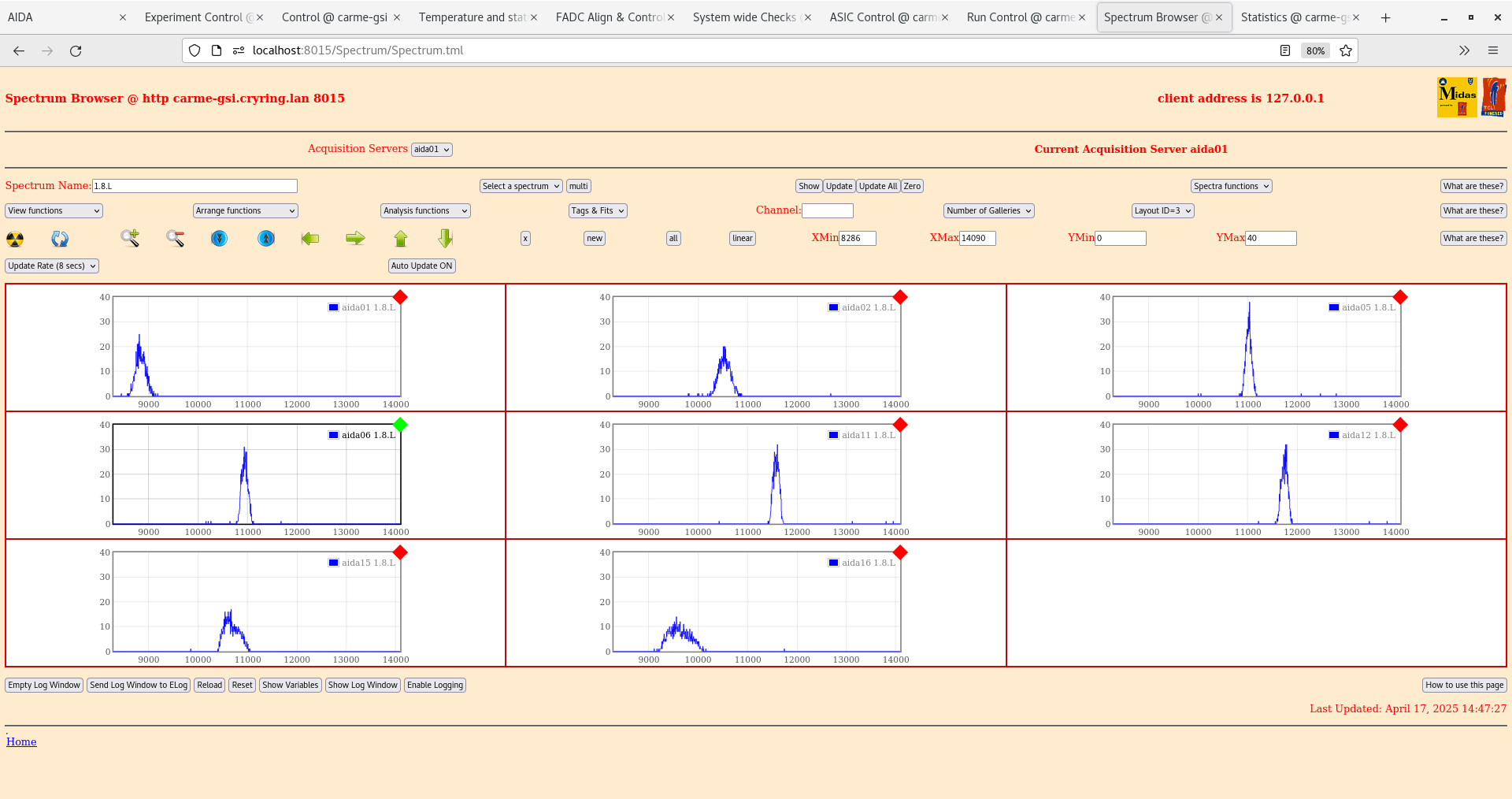1512x799 pixels.
Task: Toggle the Auto Update ON button
Action: click(x=421, y=266)
